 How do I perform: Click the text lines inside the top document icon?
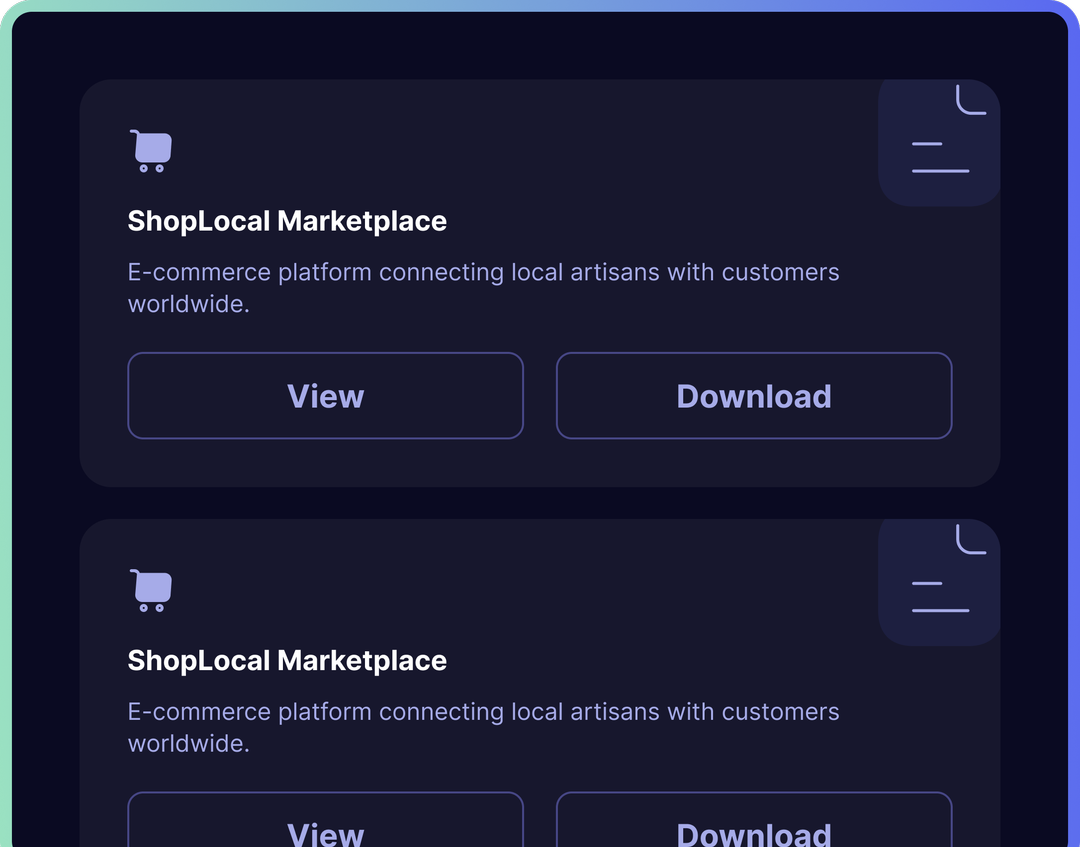[x=940, y=158]
